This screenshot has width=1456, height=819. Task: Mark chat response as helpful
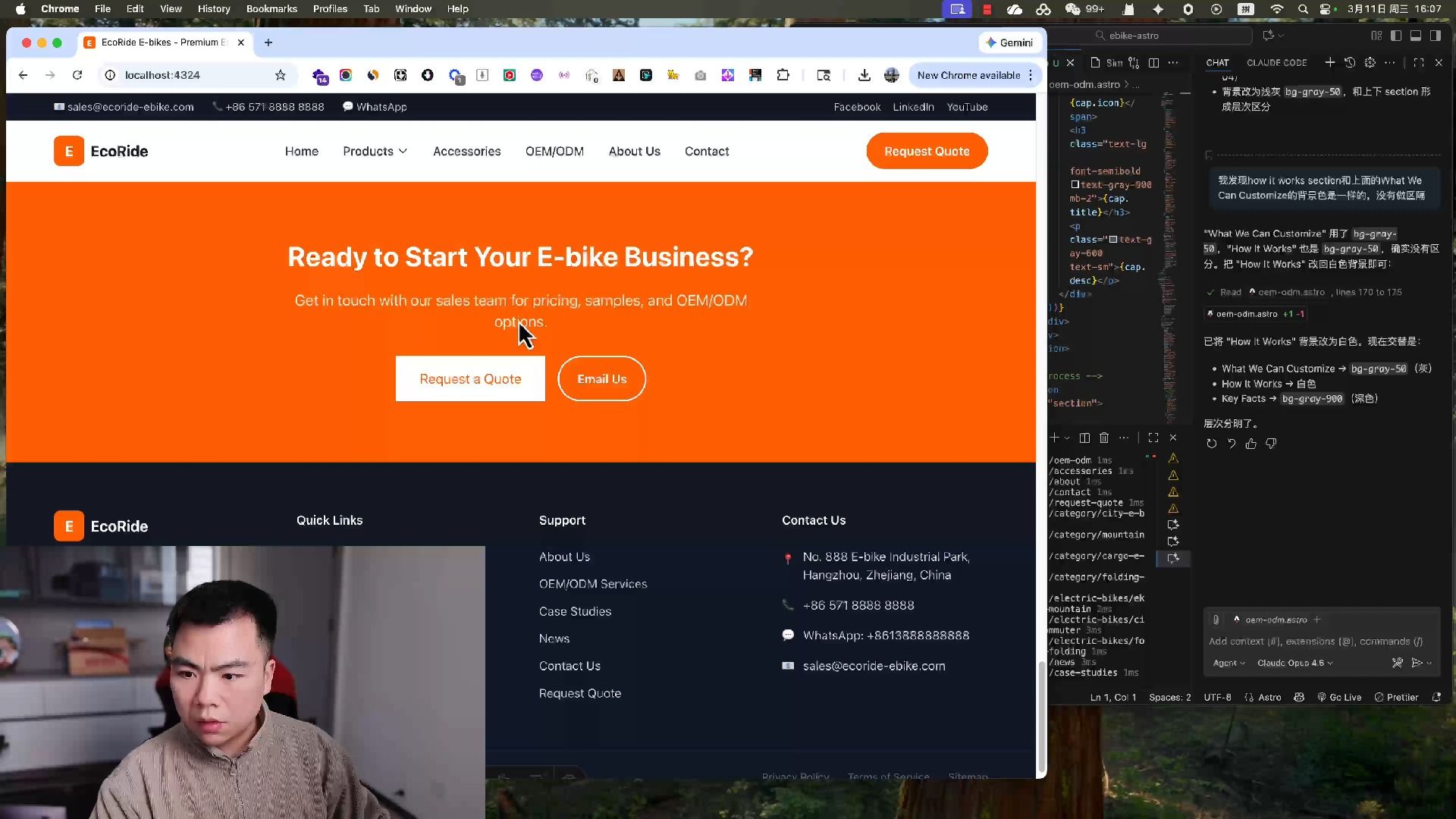[x=1251, y=444]
